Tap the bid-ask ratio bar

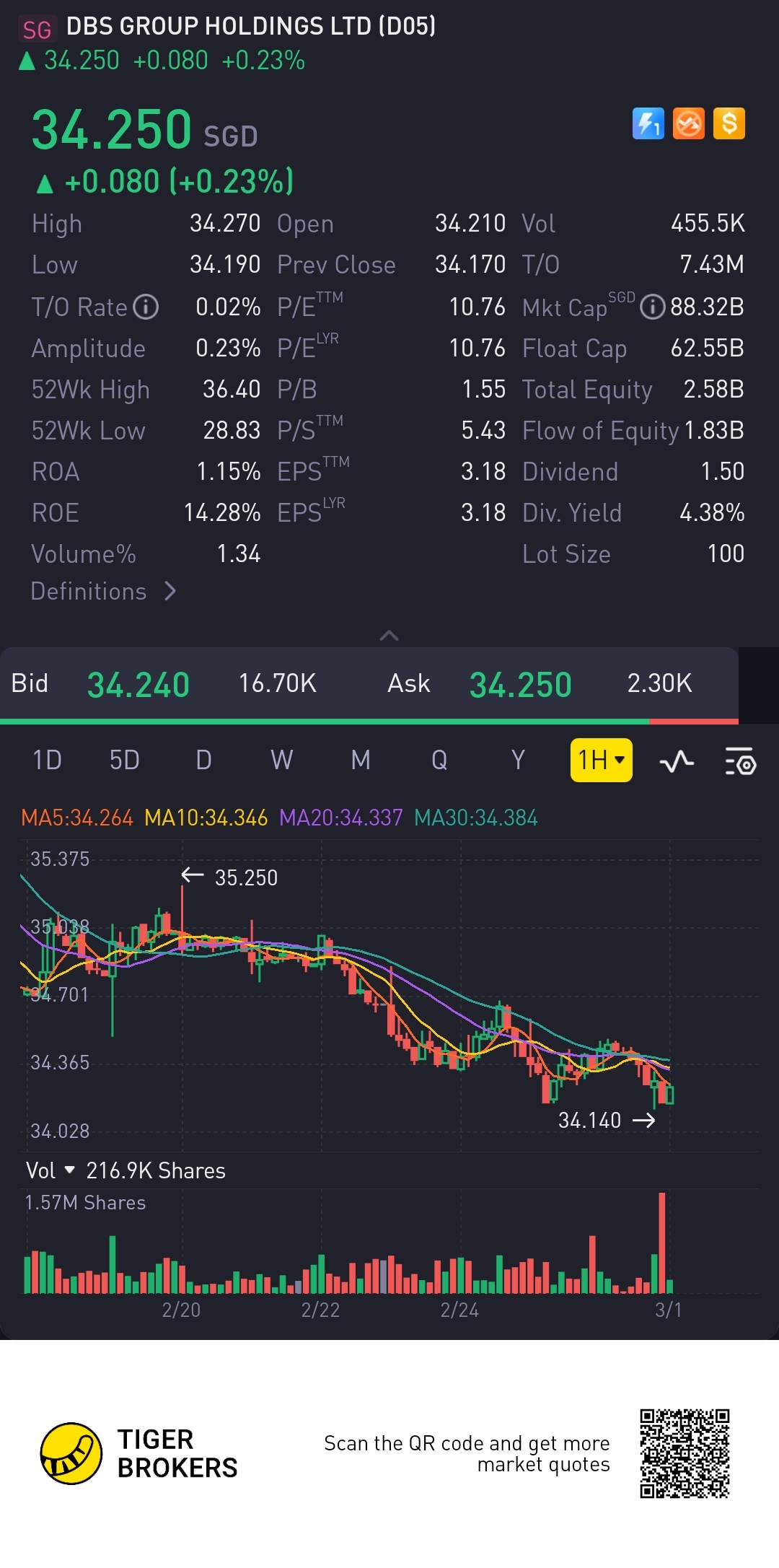tap(369, 721)
